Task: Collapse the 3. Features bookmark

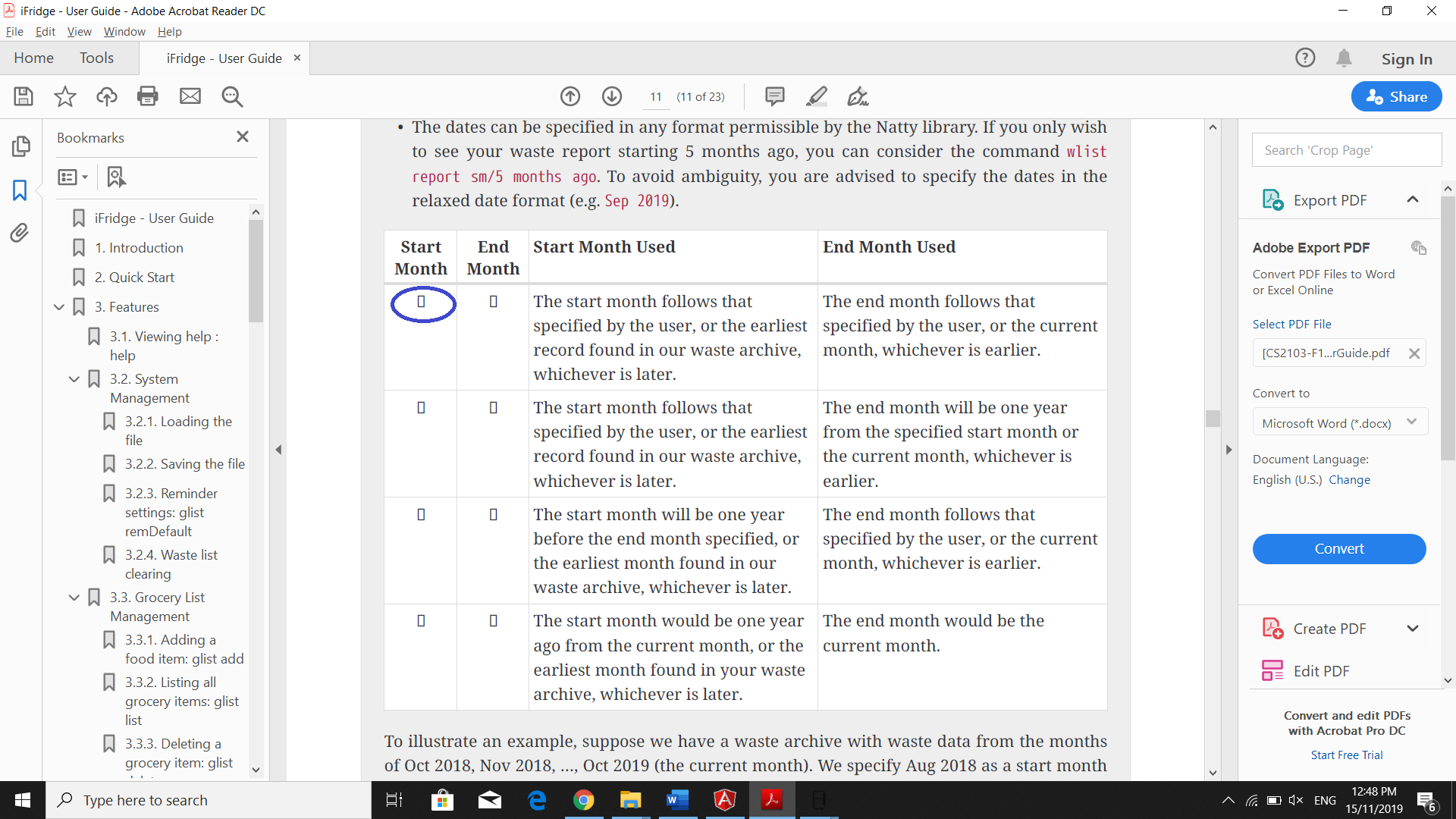Action: coord(59,307)
